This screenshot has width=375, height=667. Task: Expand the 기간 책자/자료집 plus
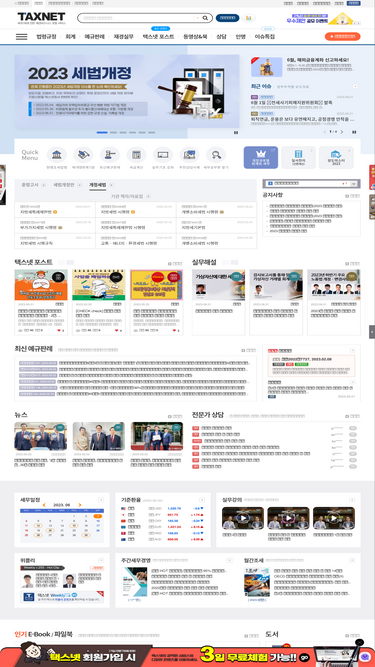coord(148,196)
